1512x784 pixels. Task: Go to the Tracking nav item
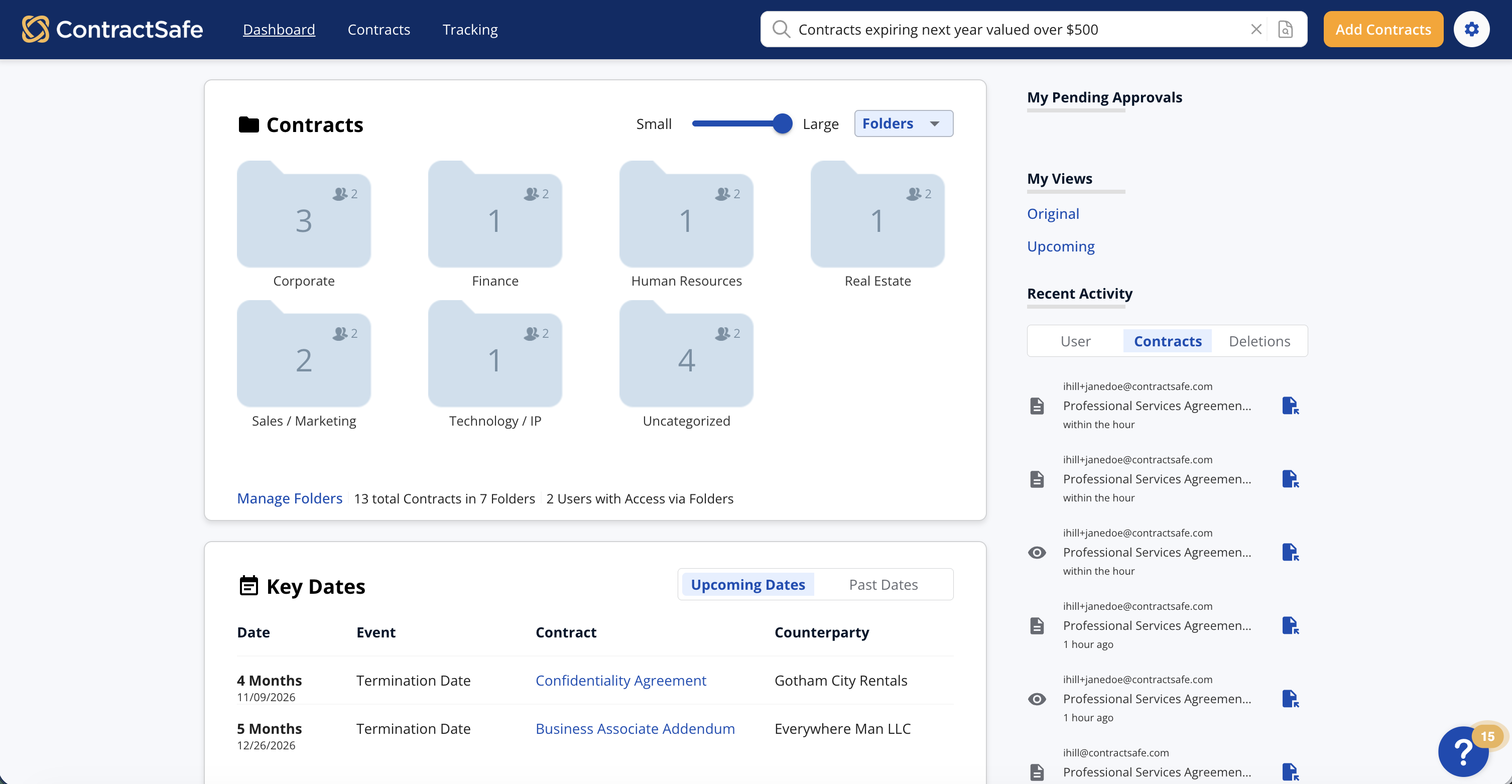(x=470, y=29)
